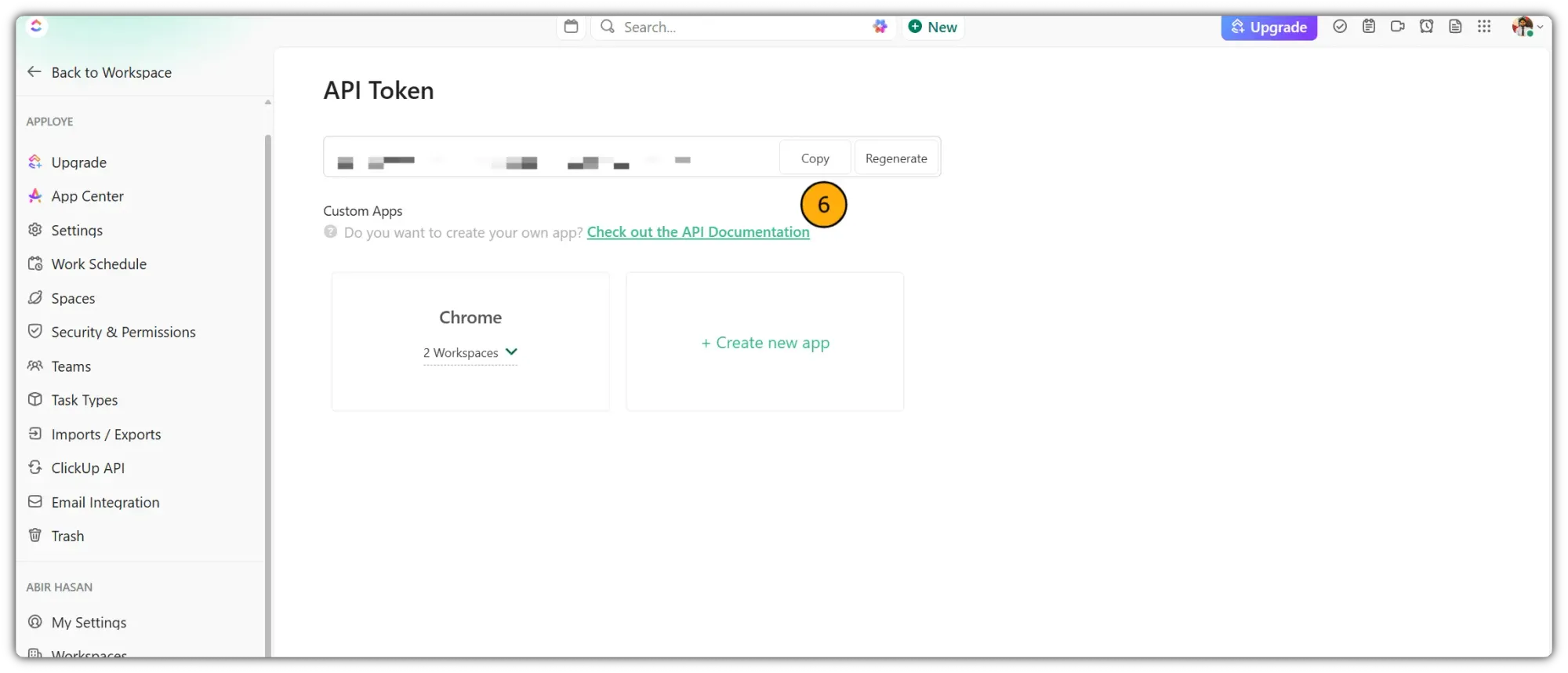
Task: Copy the API token
Action: coord(815,158)
